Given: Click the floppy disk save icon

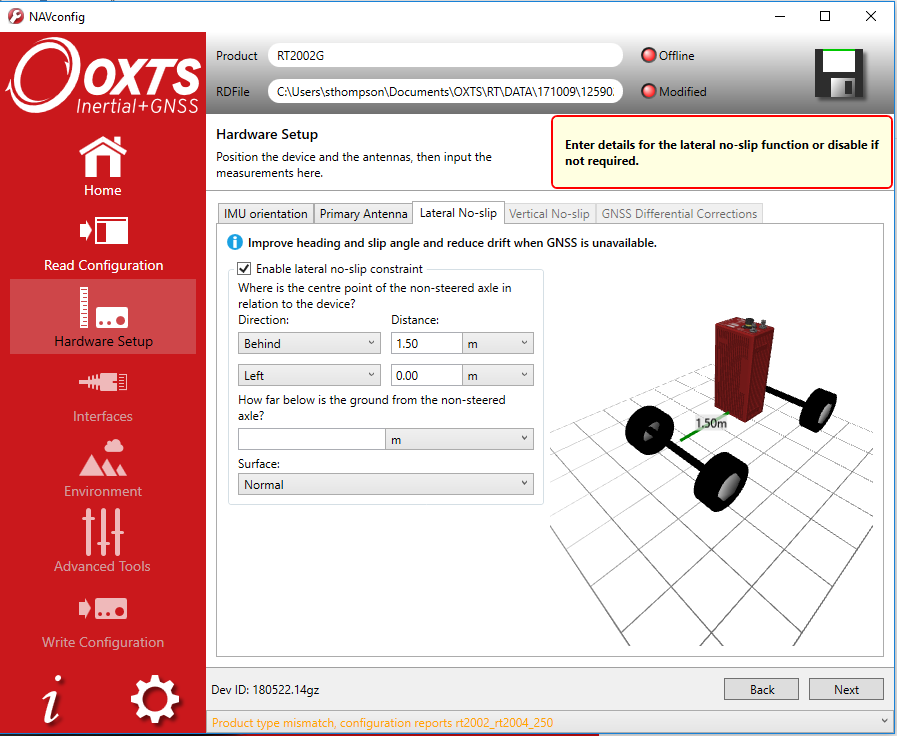Looking at the screenshot, I should pos(839,74).
